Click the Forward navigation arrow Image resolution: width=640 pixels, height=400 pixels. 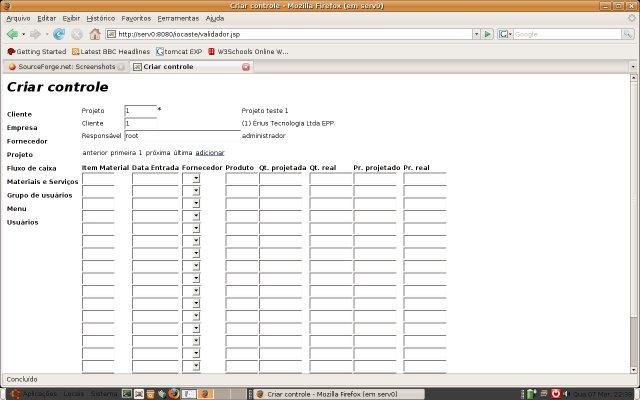point(36,34)
